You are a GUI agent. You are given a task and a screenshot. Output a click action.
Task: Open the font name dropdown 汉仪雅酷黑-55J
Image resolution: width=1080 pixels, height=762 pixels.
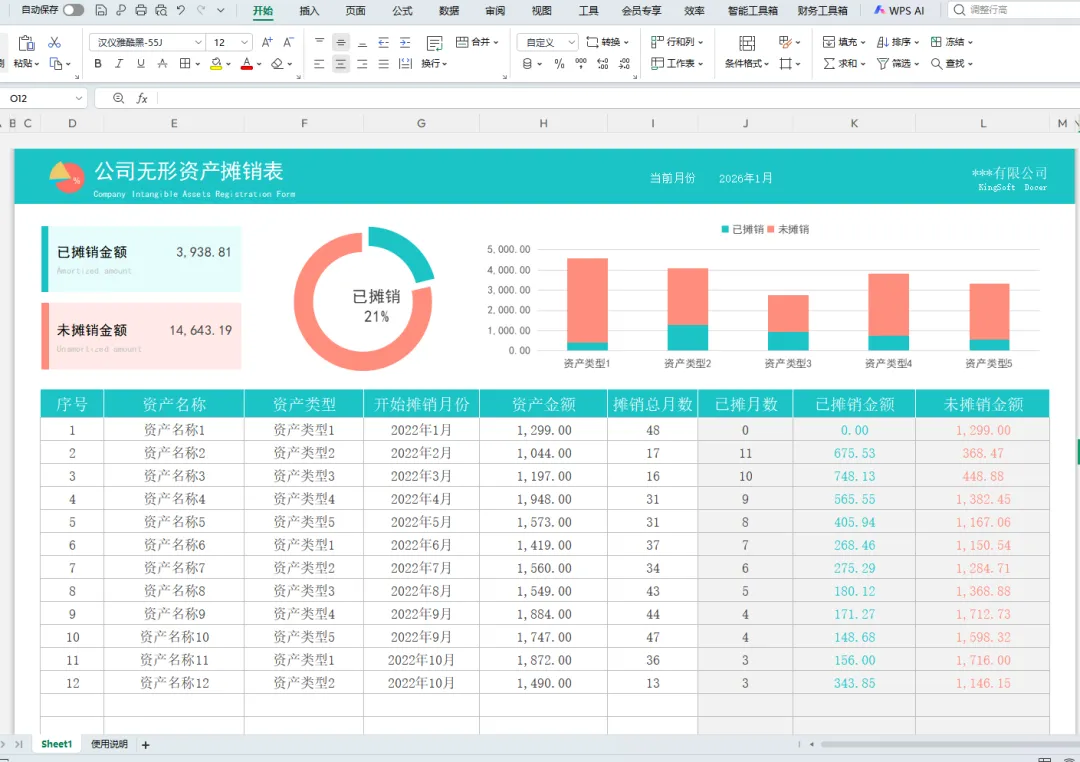click(198, 42)
